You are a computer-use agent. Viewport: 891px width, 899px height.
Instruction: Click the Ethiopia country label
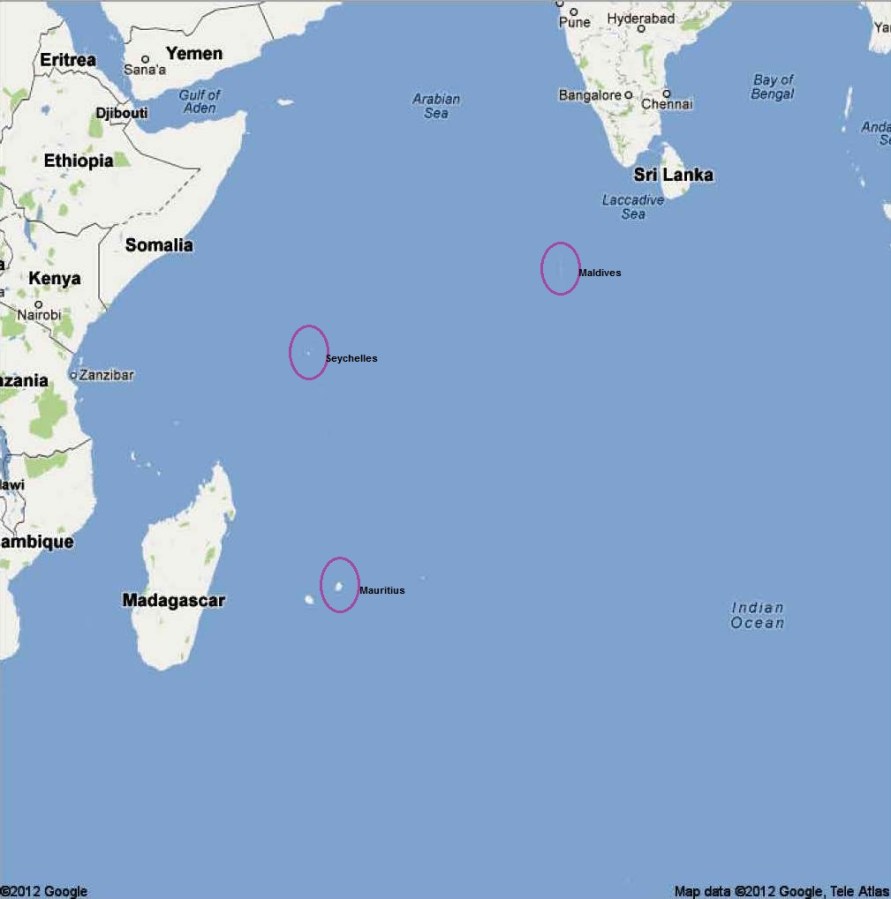79,161
